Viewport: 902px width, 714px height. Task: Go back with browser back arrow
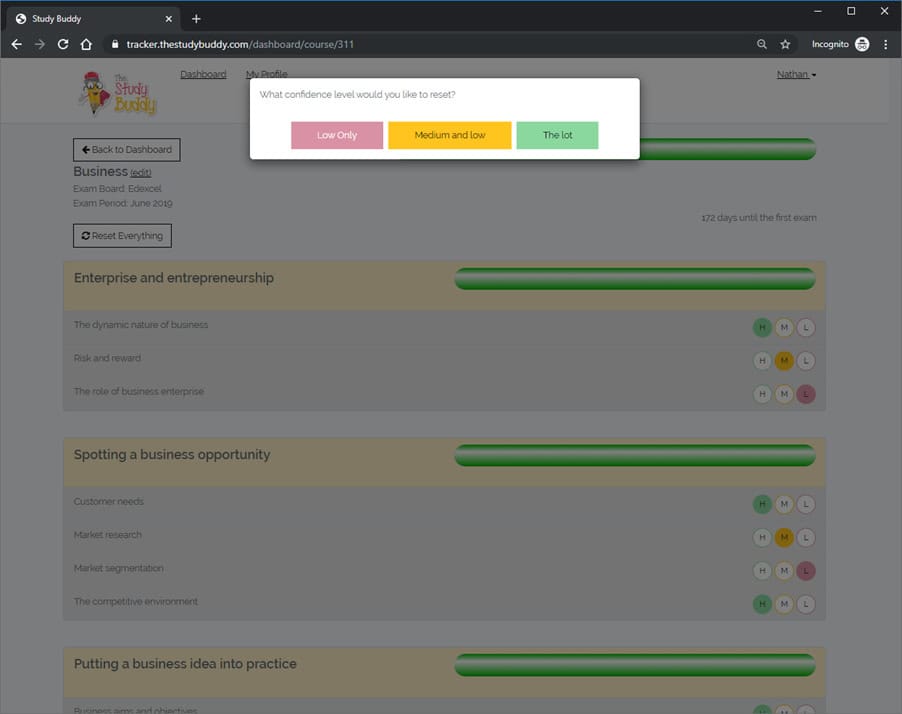coord(16,44)
